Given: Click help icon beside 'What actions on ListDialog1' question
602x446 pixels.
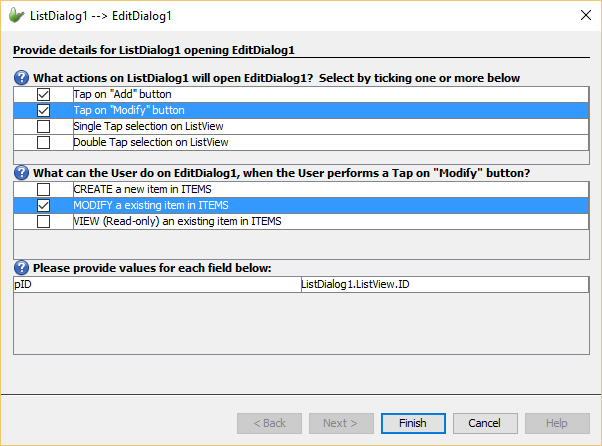Looking at the screenshot, I should [x=22, y=77].
